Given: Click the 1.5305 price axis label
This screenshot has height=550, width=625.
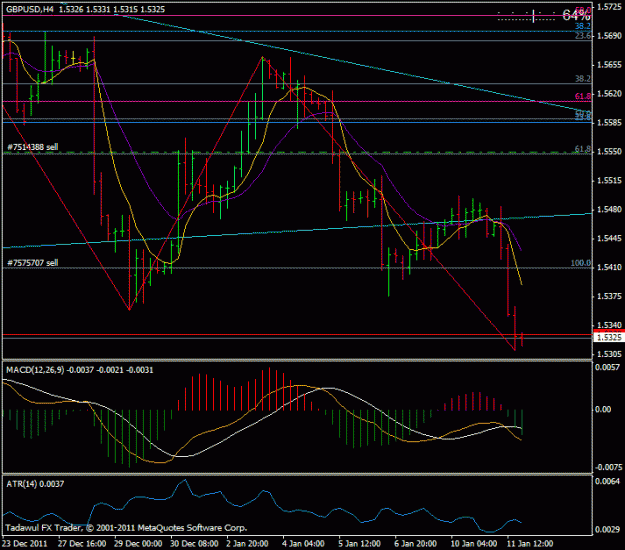Looking at the screenshot, I should [609, 354].
